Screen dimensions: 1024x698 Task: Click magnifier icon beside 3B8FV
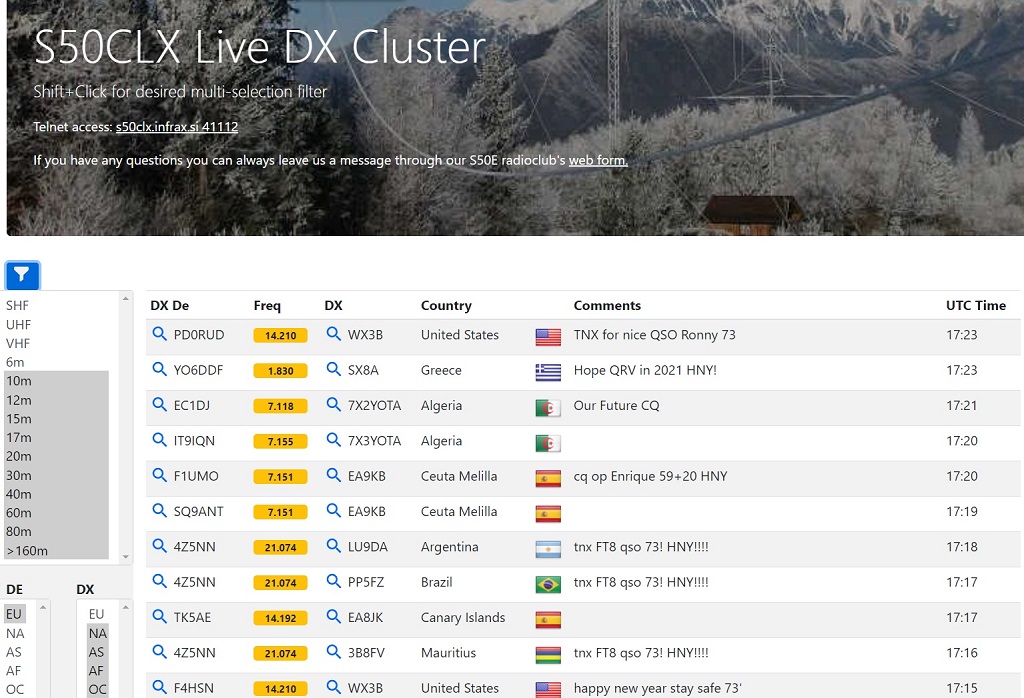tap(334, 653)
